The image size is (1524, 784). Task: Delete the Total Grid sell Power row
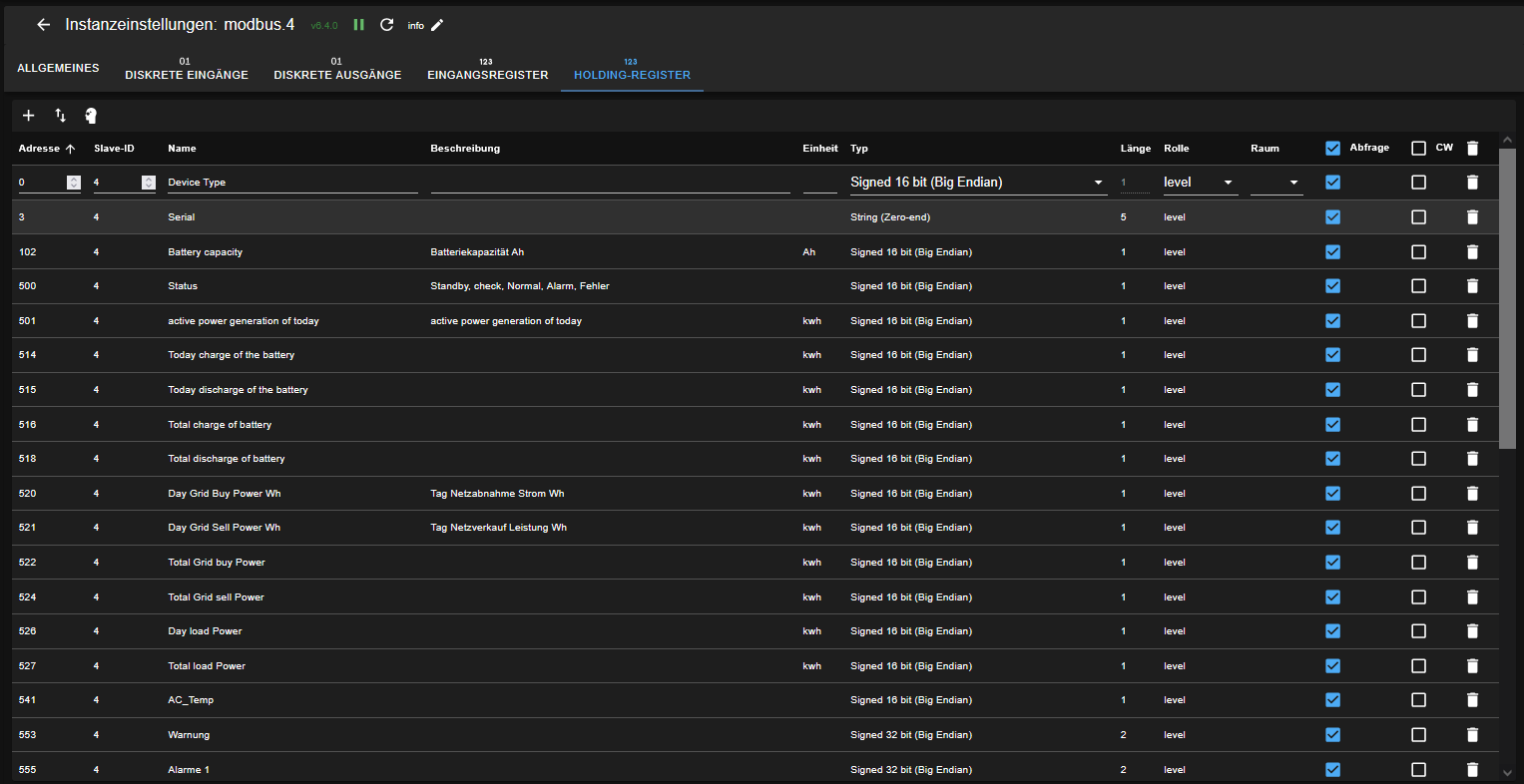click(1472, 597)
